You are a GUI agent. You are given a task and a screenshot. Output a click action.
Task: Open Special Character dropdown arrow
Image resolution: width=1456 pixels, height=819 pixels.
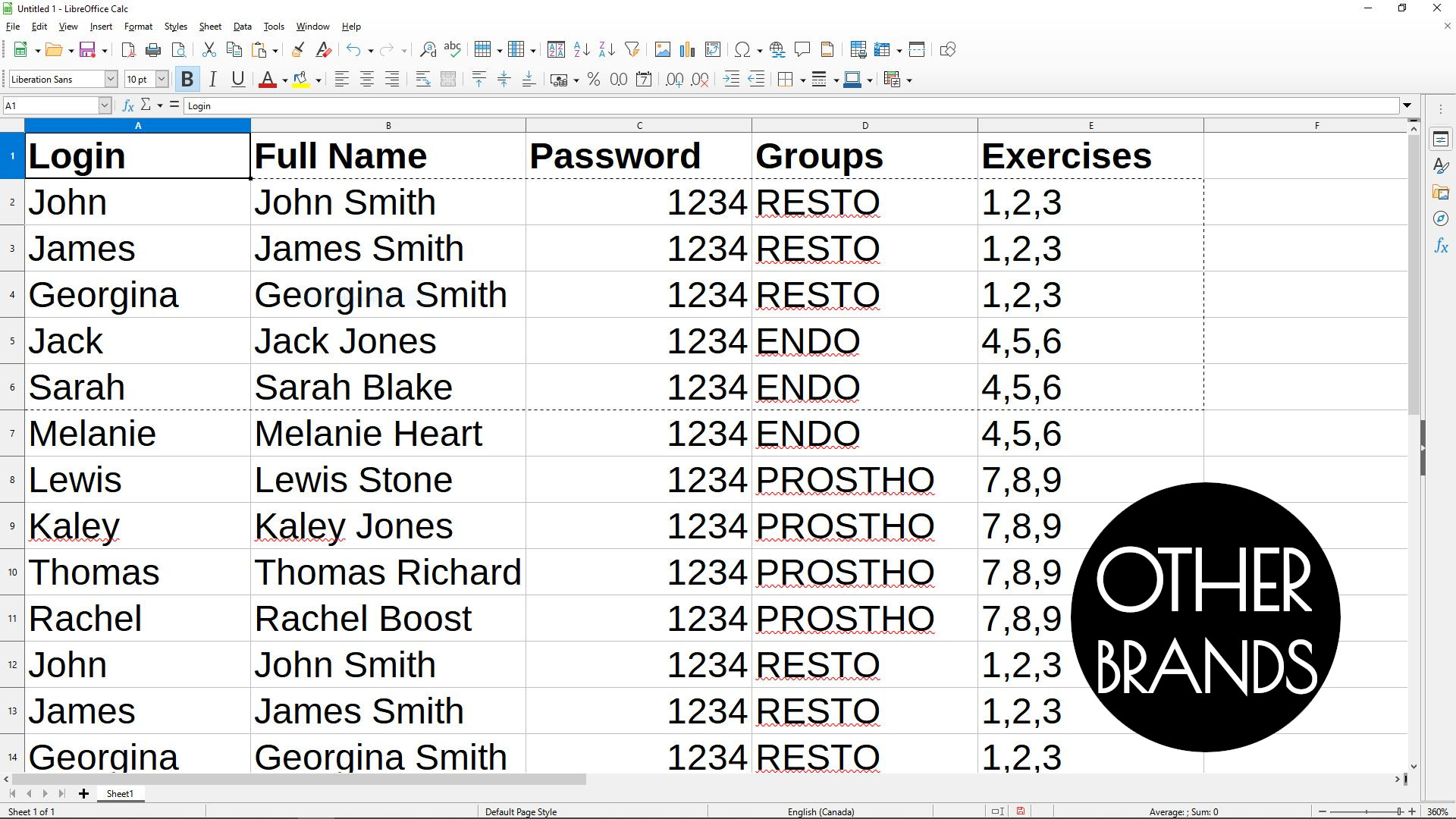(x=759, y=51)
